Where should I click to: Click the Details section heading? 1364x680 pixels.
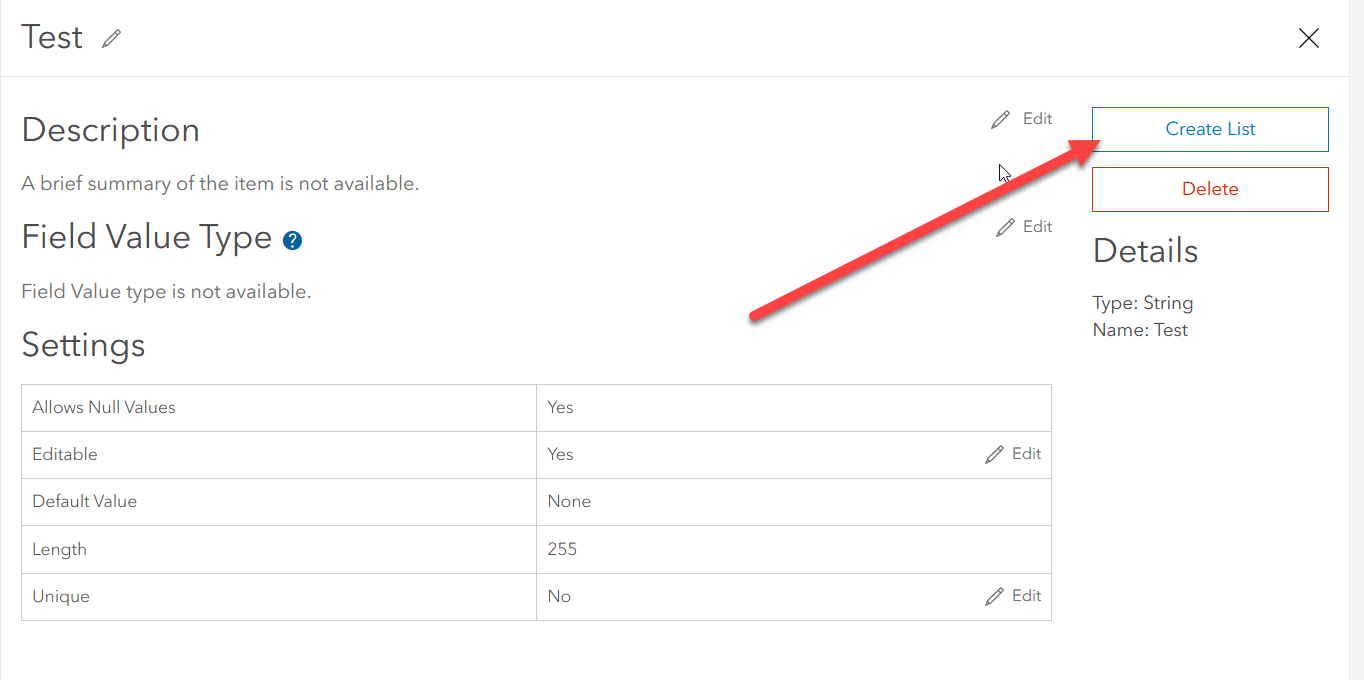coord(1145,251)
